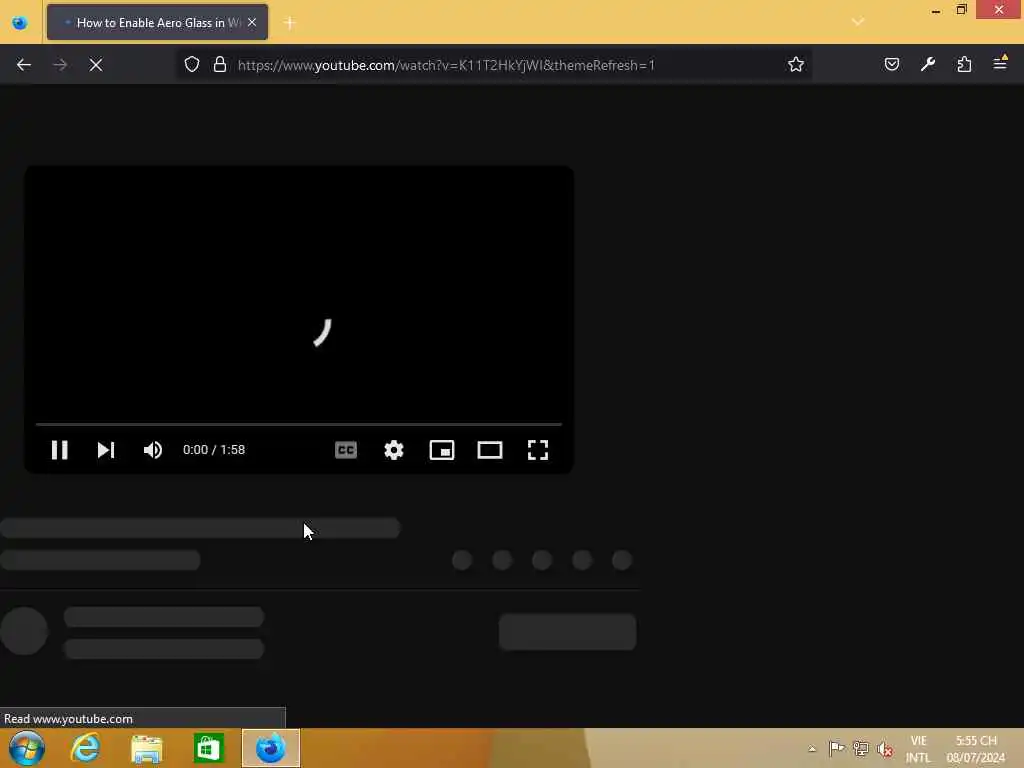Click the Firefox taskbar button
This screenshot has width=1024, height=768.
pos(271,748)
